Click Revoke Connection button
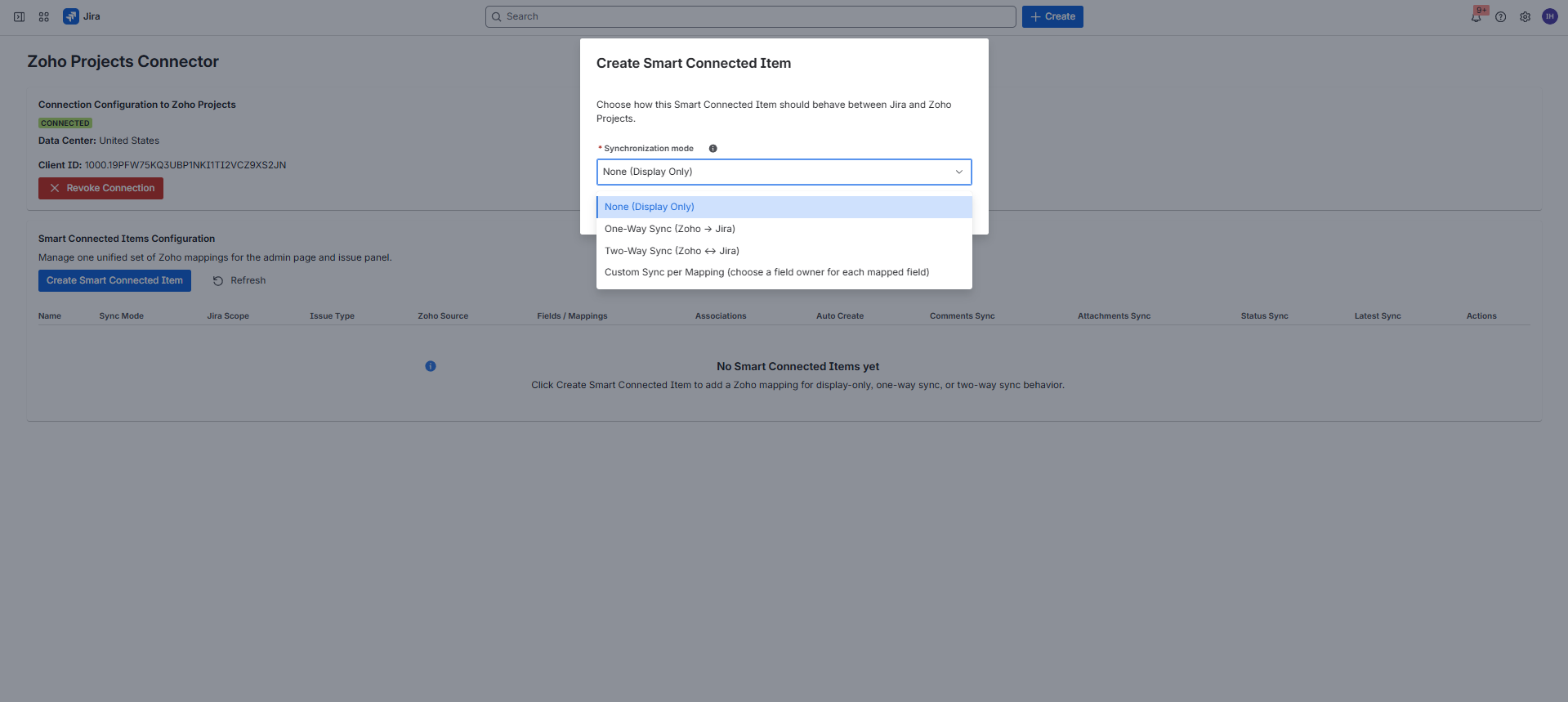Viewport: 1568px width, 702px height. [101, 188]
